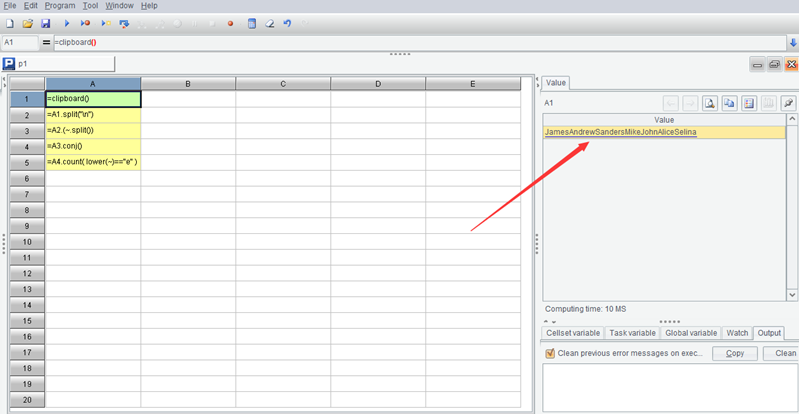Click the magnifier view icon in Value panel

(709, 103)
